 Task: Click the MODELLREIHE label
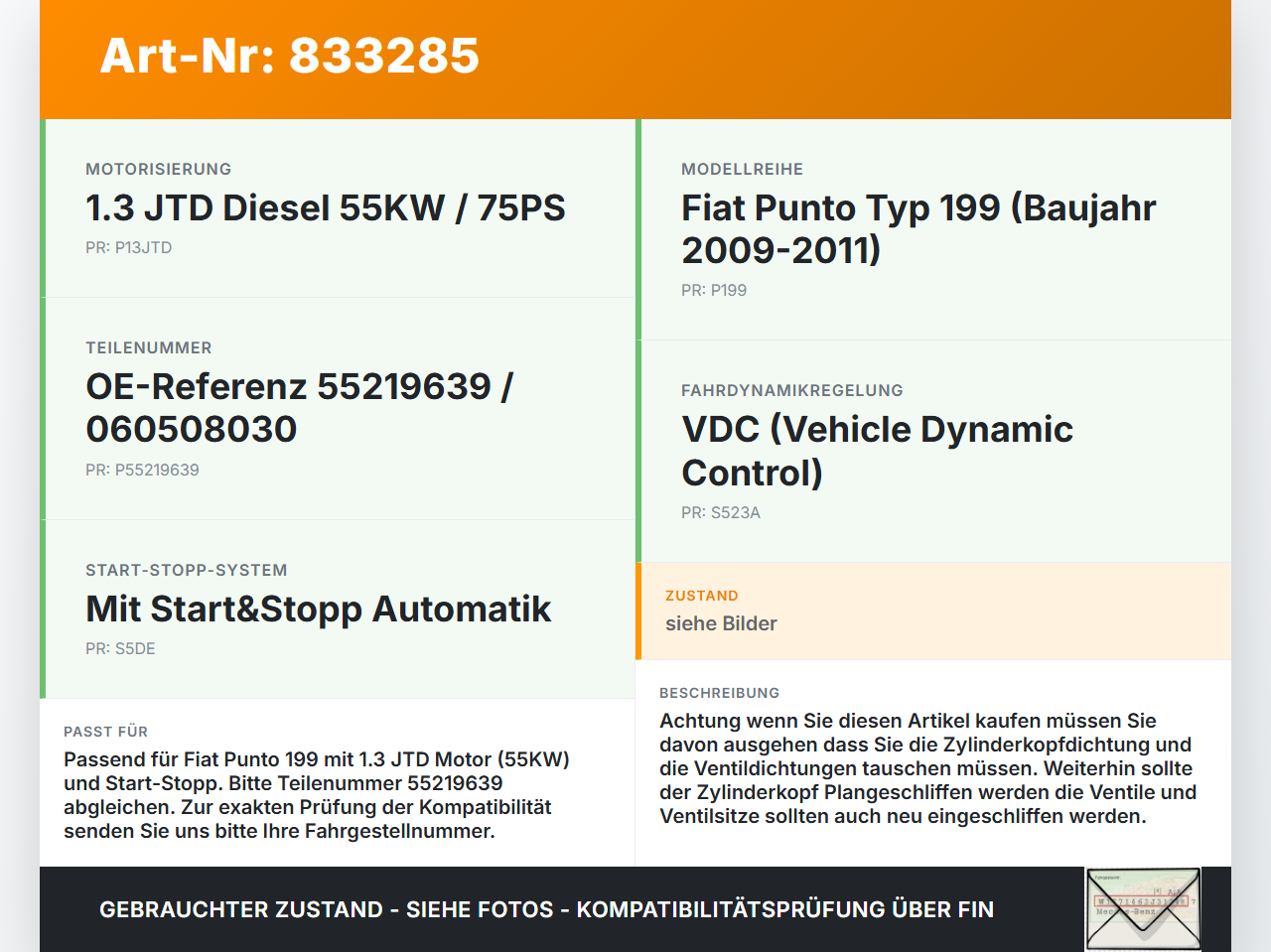coord(743,169)
